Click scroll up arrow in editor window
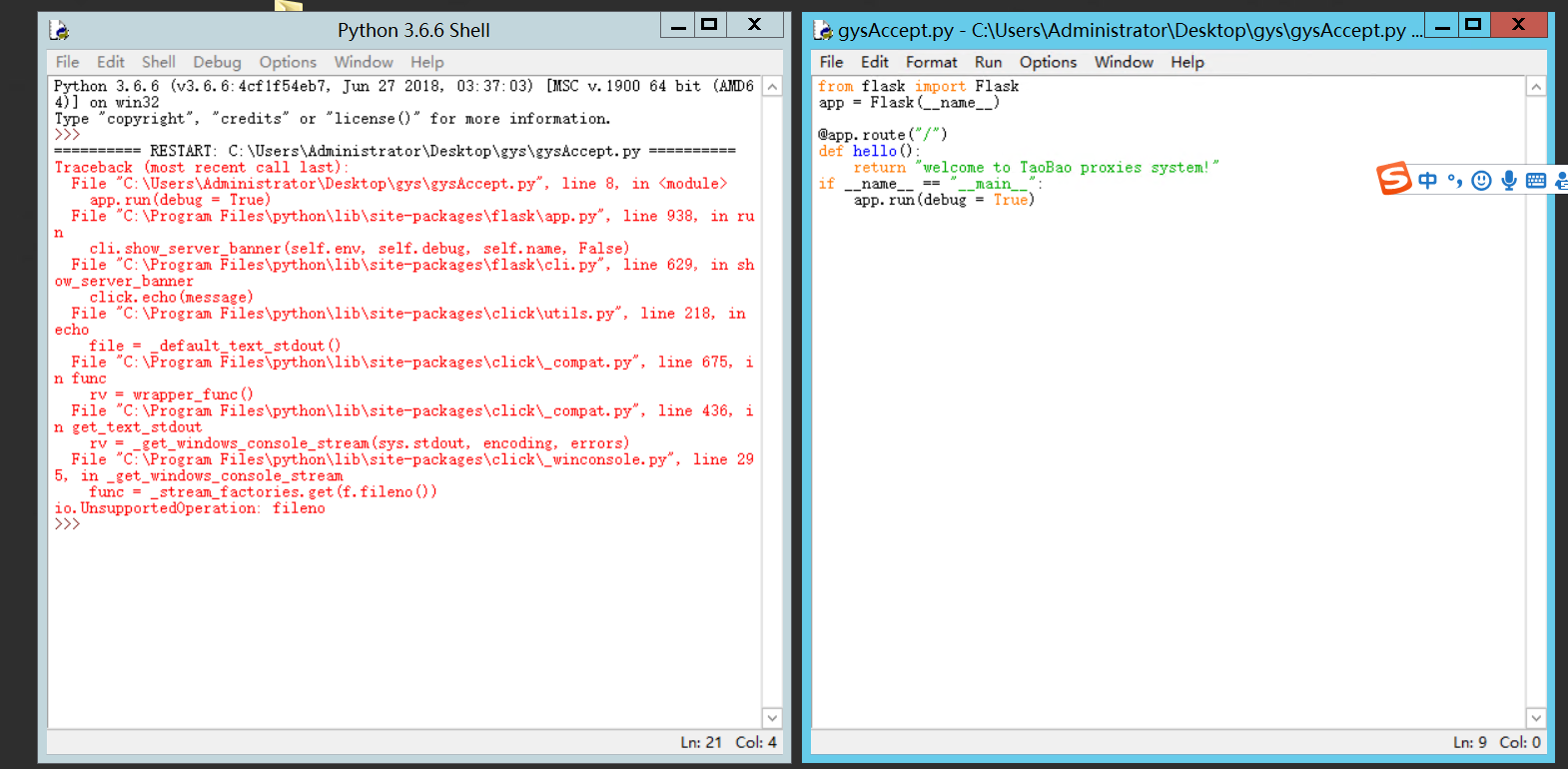This screenshot has height=769, width=1568. click(1536, 87)
